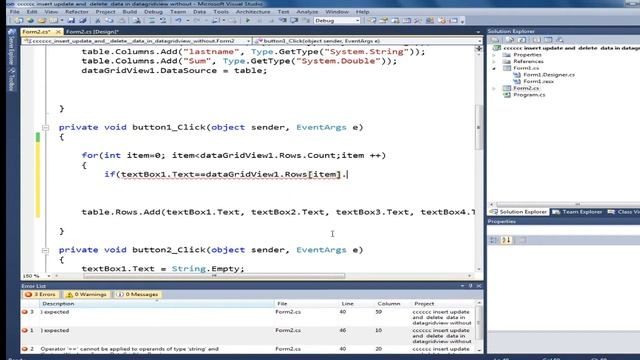The height and width of the screenshot is (360, 640).
Task: Click the Cut toolbar icon
Action: [98, 20]
